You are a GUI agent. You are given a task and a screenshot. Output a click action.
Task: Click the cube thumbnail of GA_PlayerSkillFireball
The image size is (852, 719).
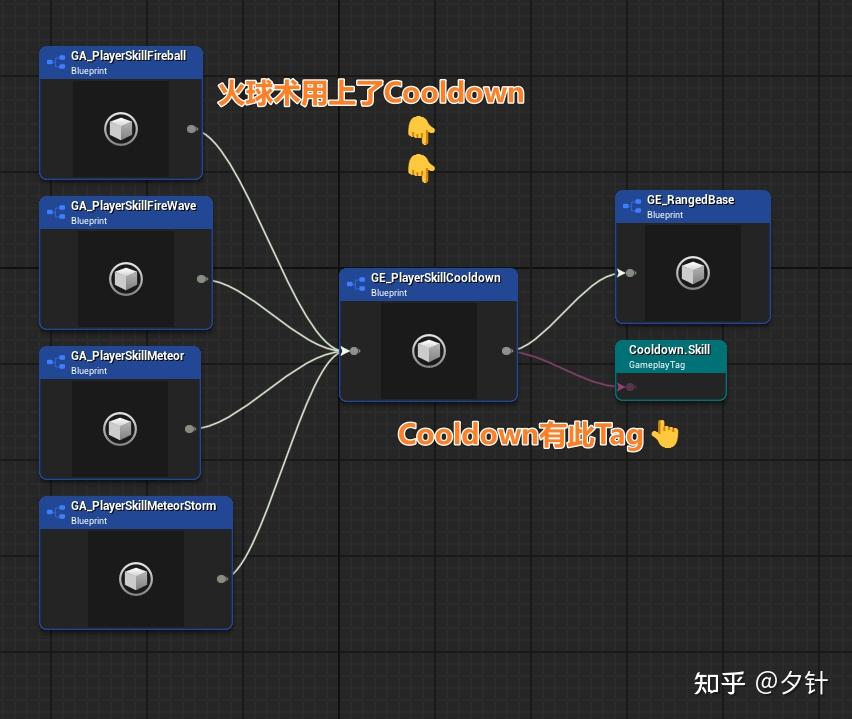tap(121, 129)
